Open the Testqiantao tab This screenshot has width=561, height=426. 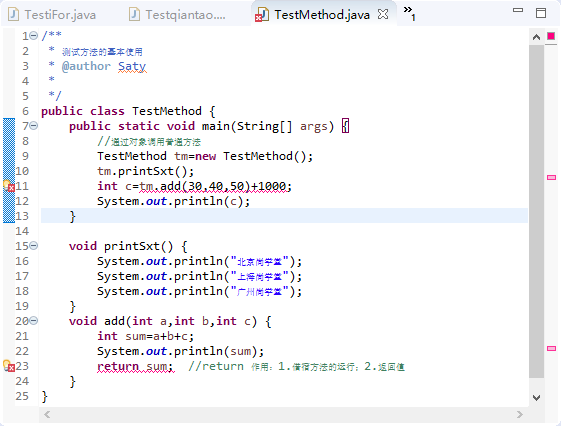177,15
